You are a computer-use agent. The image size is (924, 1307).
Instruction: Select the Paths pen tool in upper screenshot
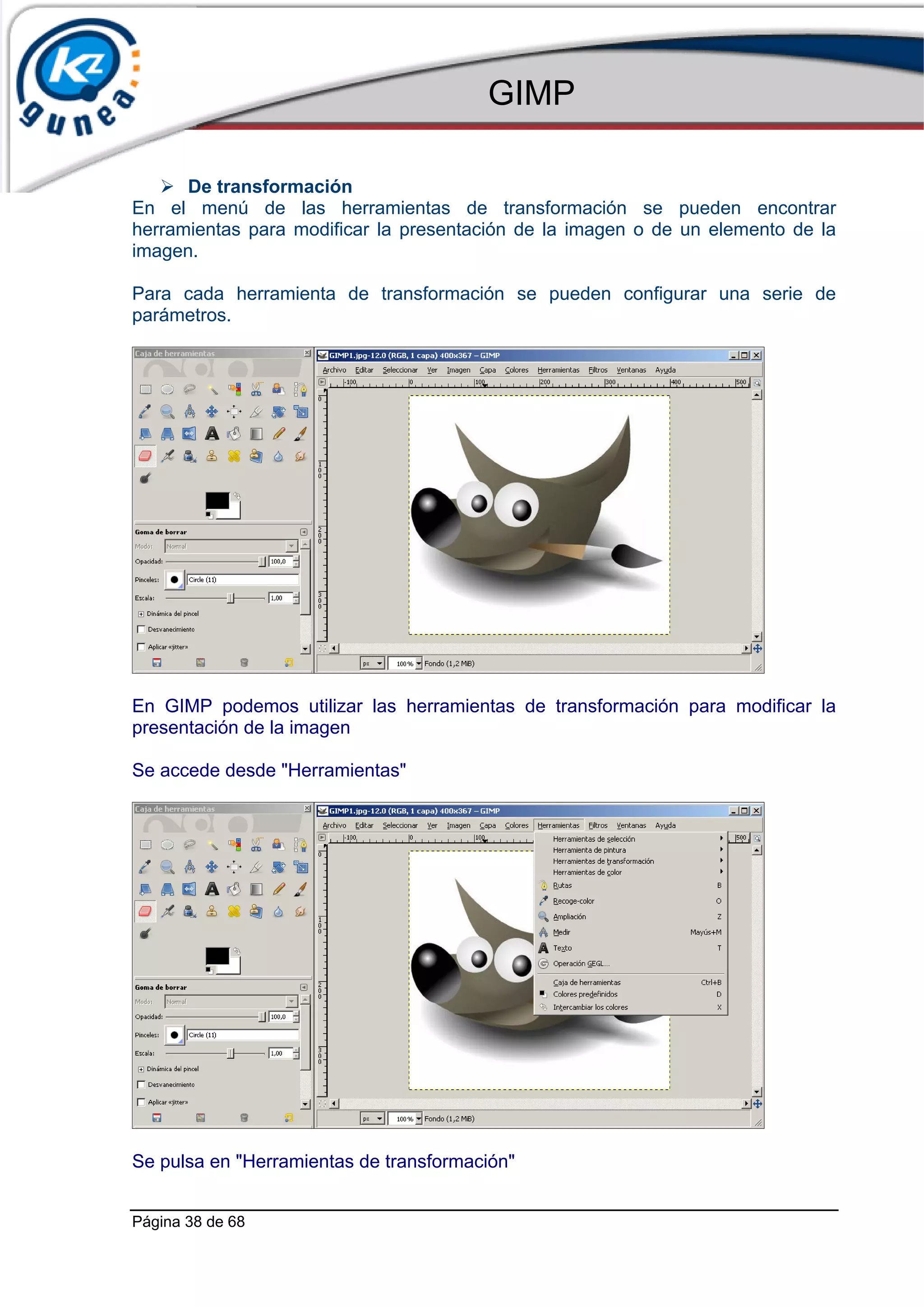(x=300, y=389)
